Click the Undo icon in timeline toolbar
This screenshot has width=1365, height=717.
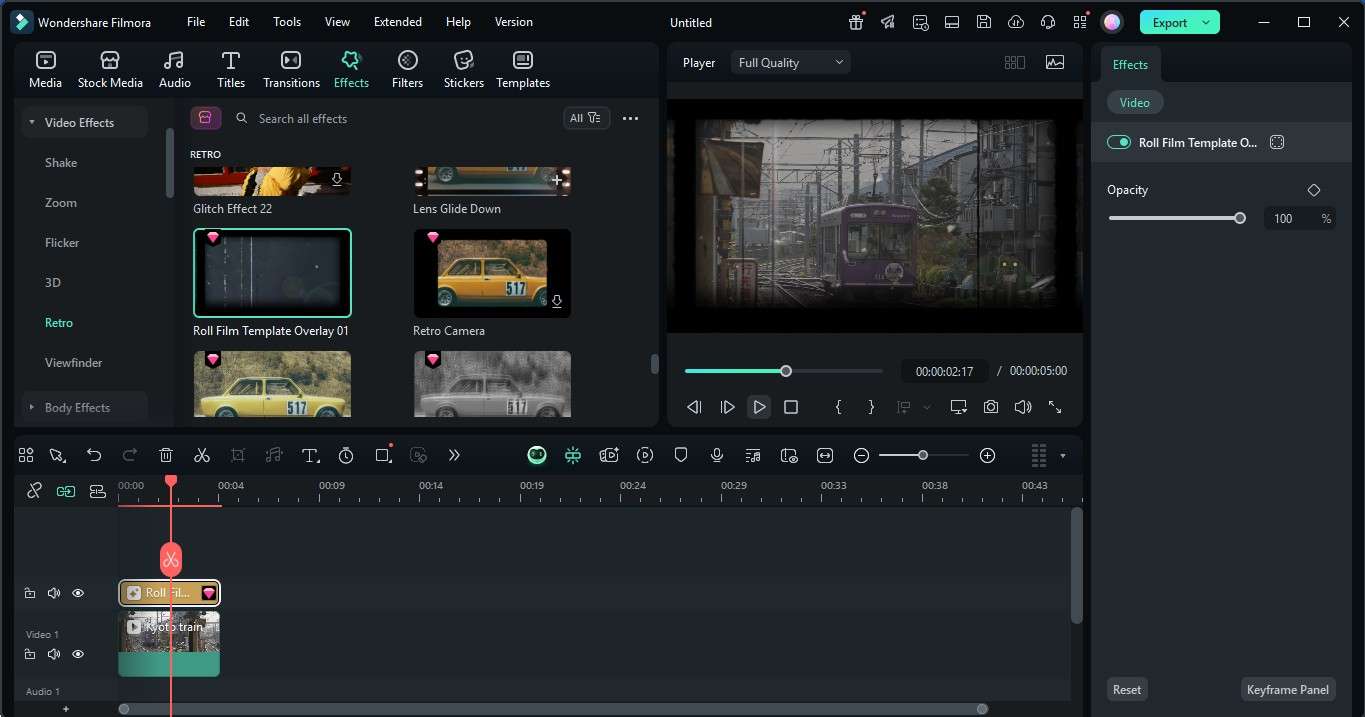tap(94, 455)
